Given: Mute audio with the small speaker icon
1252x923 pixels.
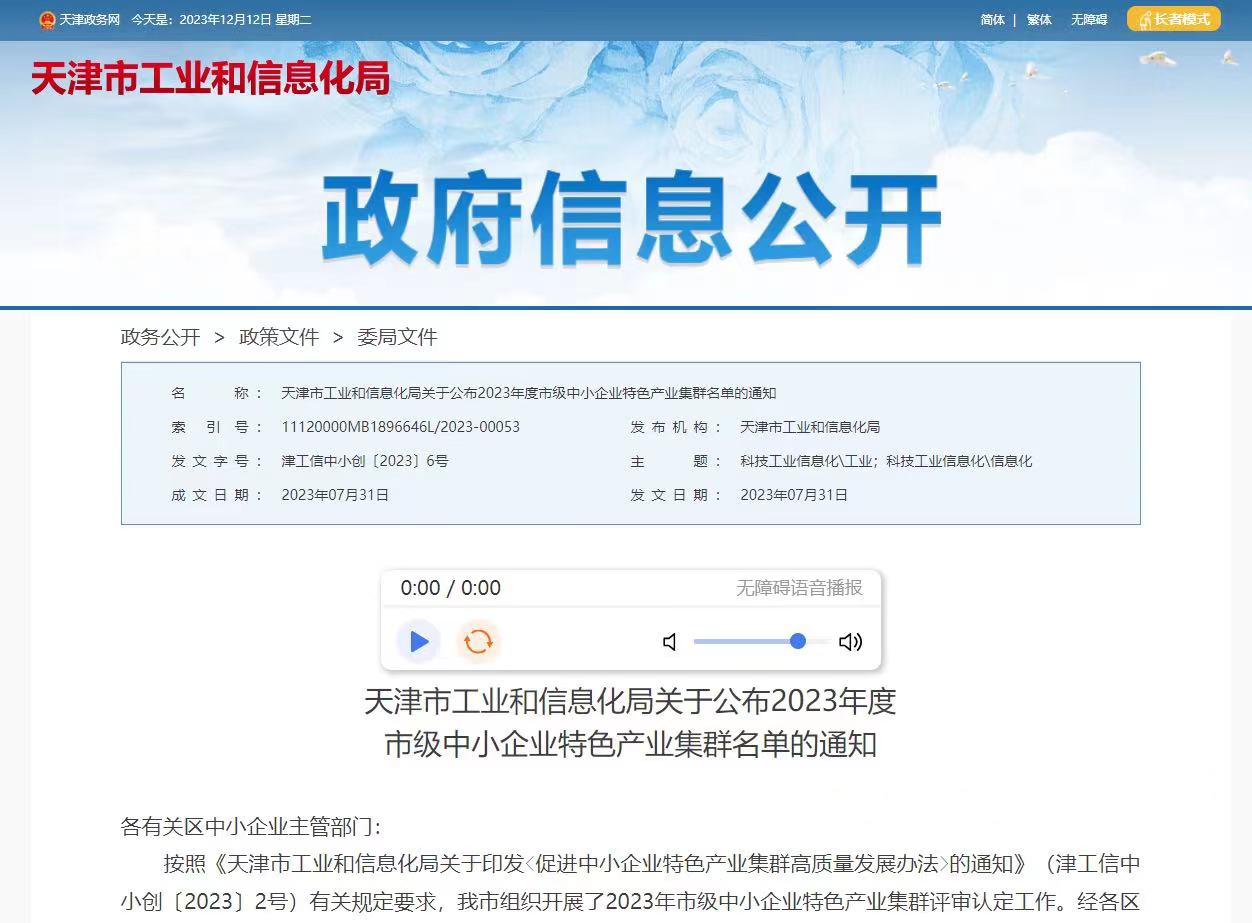Looking at the screenshot, I should click(670, 642).
